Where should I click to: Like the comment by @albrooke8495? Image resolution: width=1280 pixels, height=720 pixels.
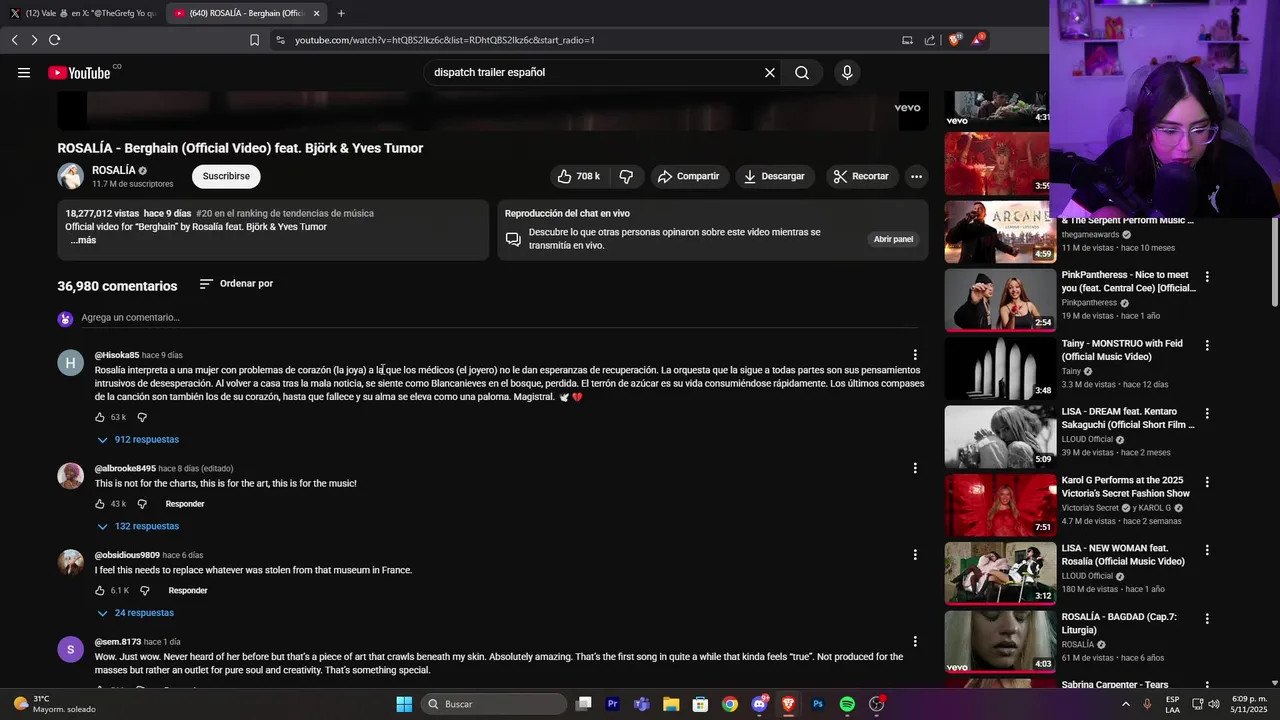click(x=100, y=504)
